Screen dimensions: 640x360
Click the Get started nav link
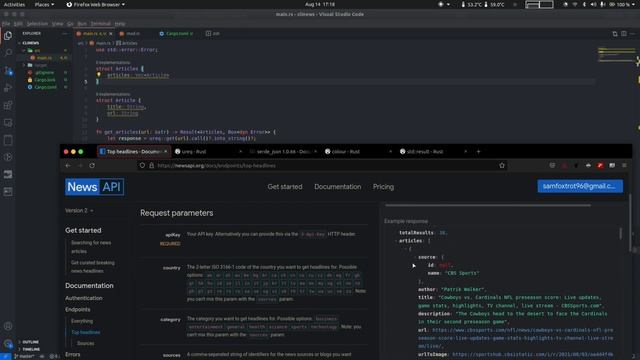pyautogui.click(x=285, y=187)
